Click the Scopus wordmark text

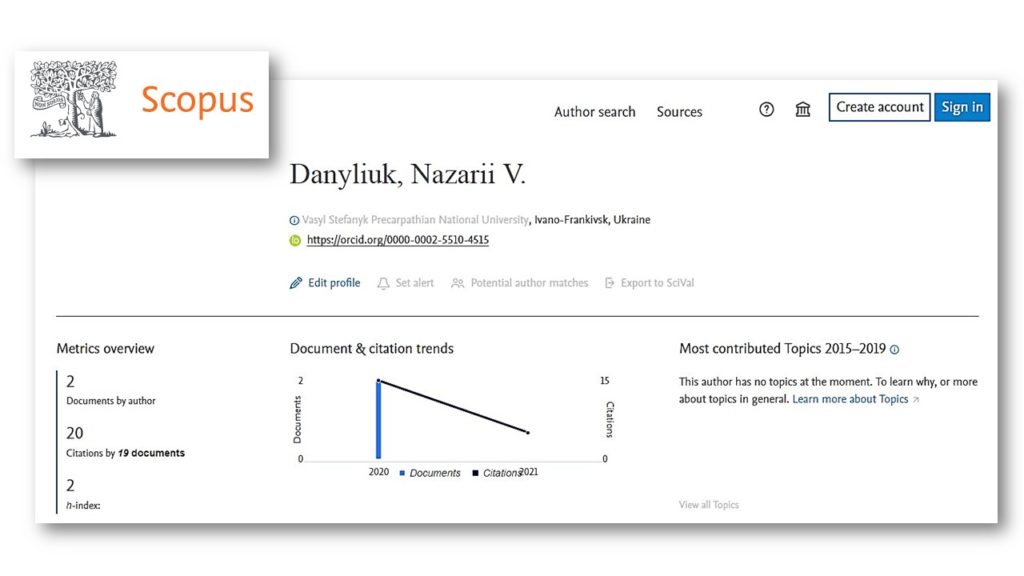197,100
